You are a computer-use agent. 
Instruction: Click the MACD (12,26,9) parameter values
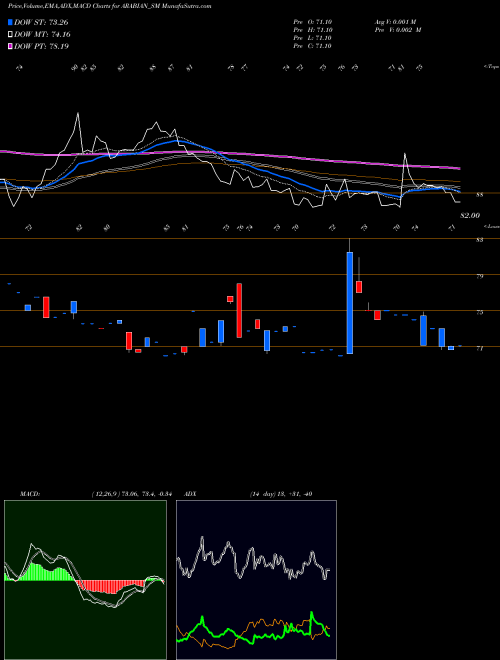[131, 494]
